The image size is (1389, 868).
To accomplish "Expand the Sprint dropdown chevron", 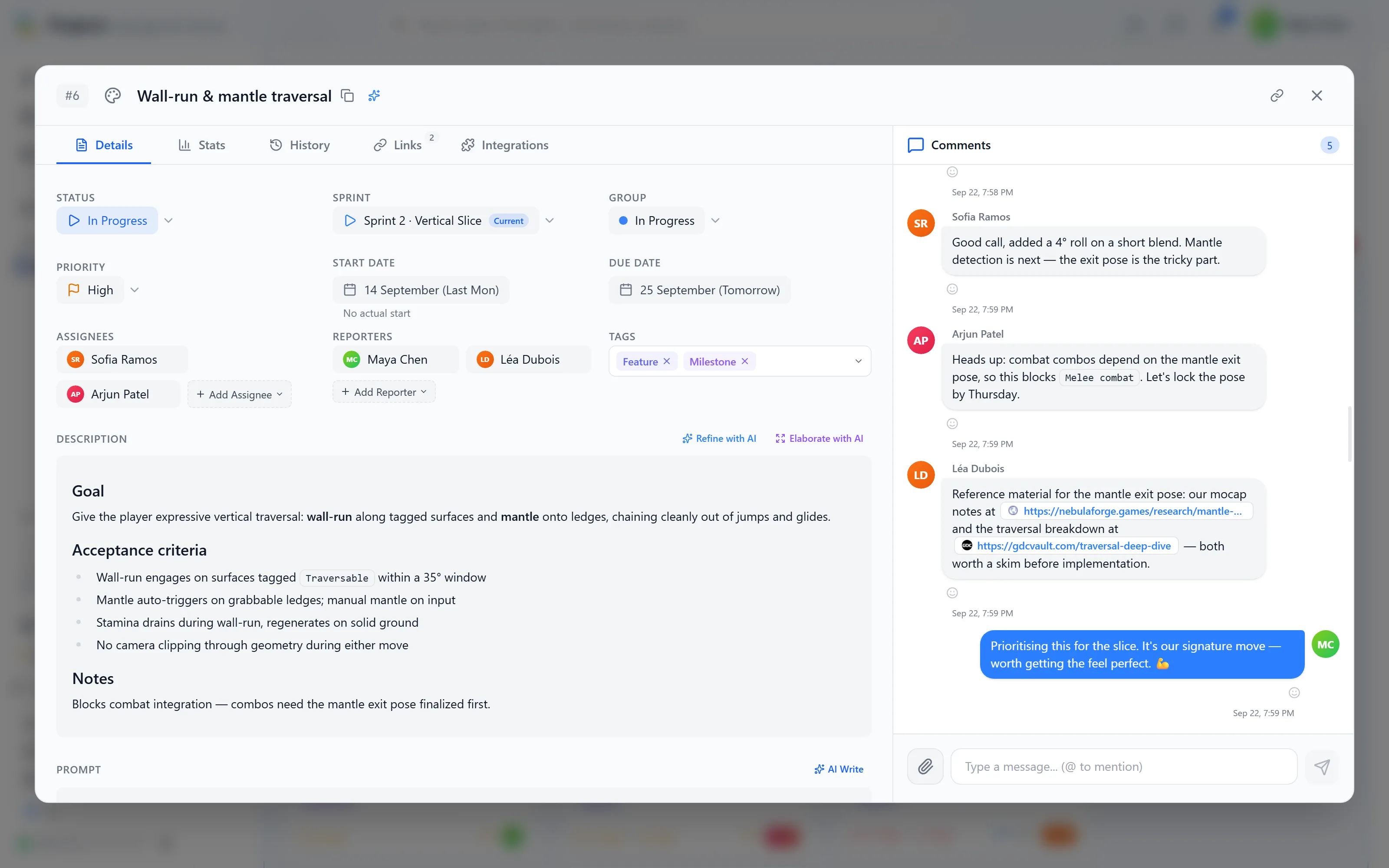I will pos(550,220).
